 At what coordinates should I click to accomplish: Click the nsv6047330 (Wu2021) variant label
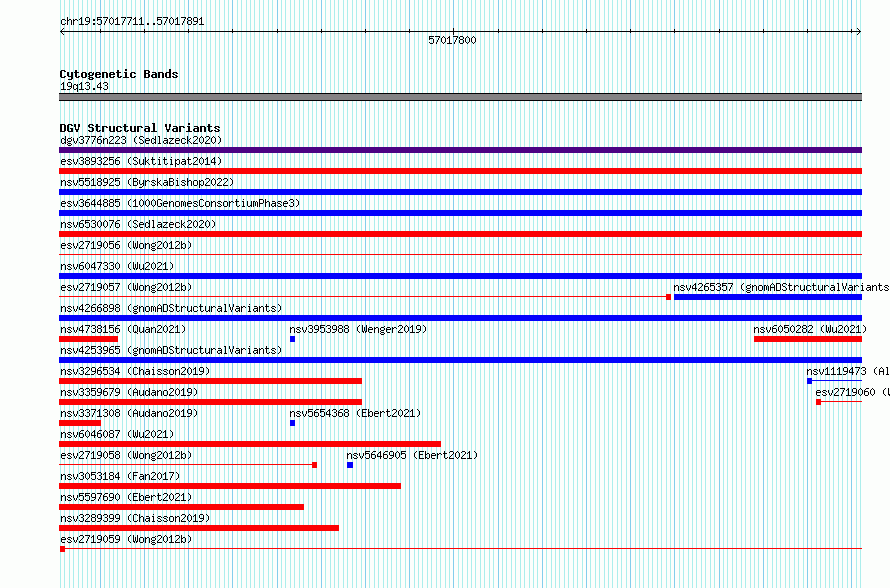tap(117, 266)
